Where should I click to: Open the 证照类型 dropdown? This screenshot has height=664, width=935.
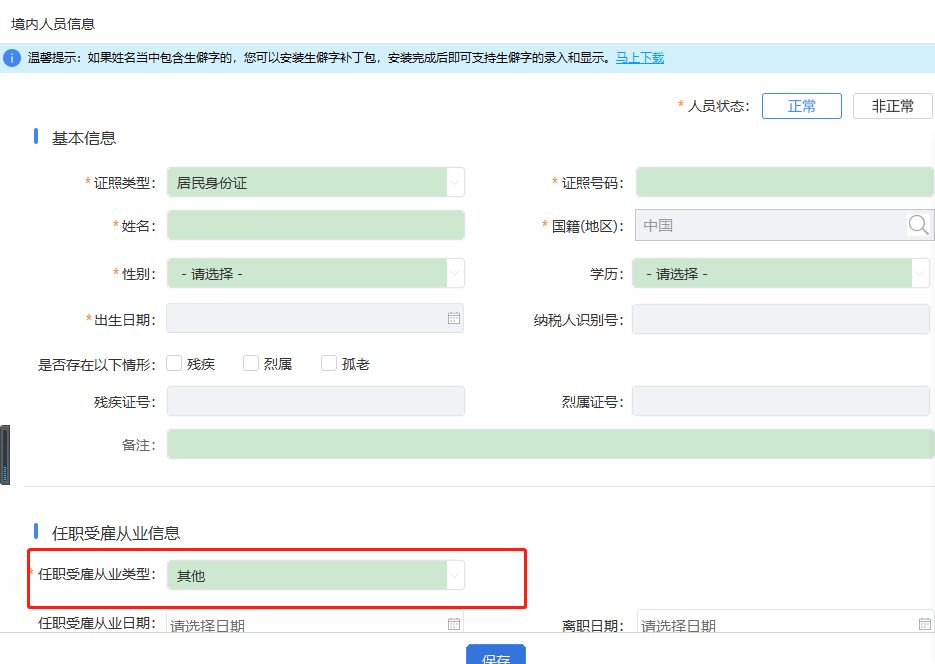(454, 182)
